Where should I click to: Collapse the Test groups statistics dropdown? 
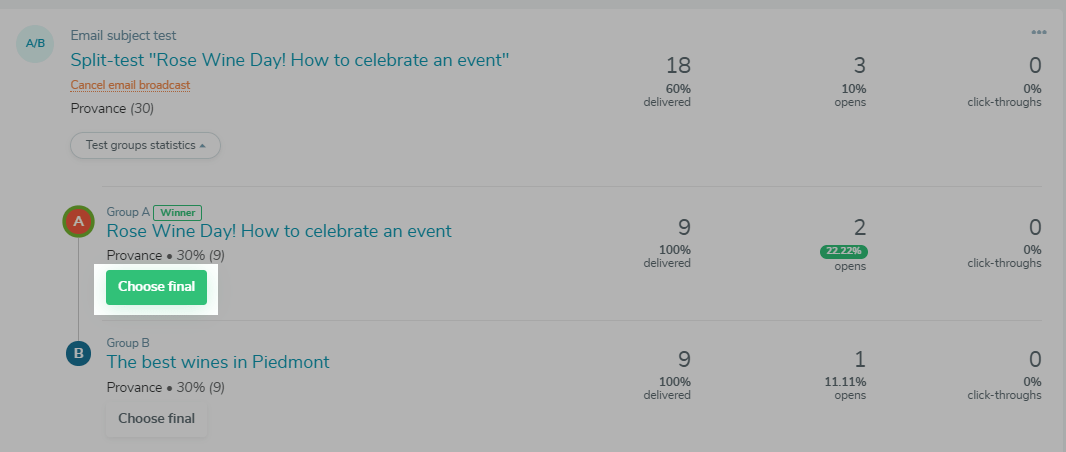pos(145,145)
